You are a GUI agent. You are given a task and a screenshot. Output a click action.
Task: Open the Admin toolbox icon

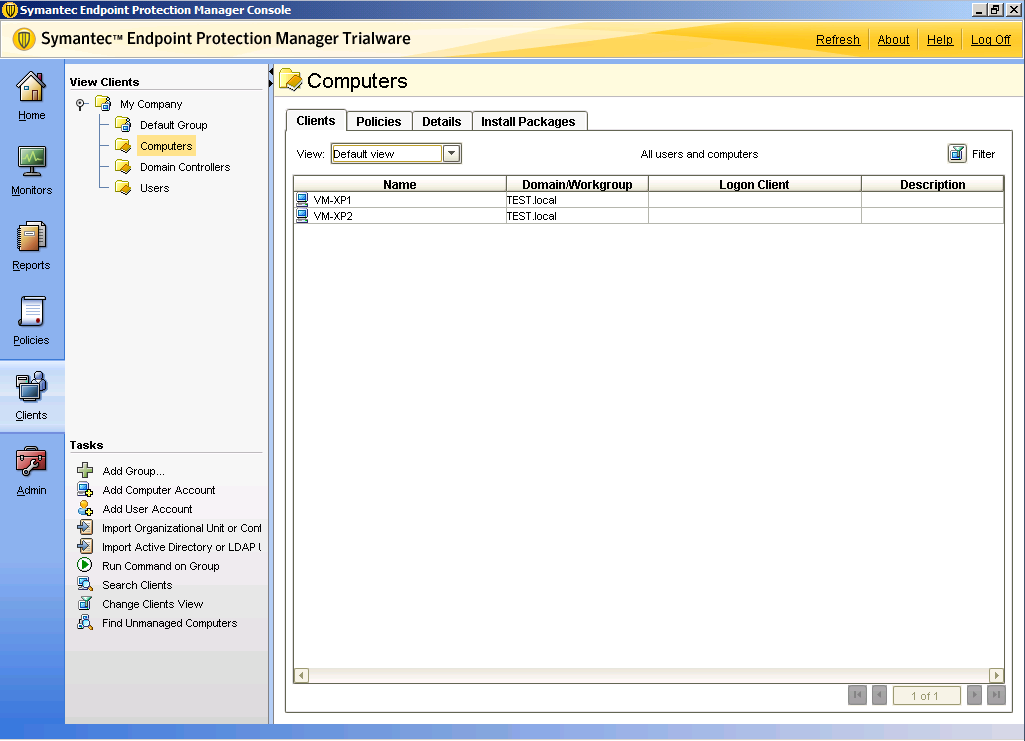(x=31, y=461)
